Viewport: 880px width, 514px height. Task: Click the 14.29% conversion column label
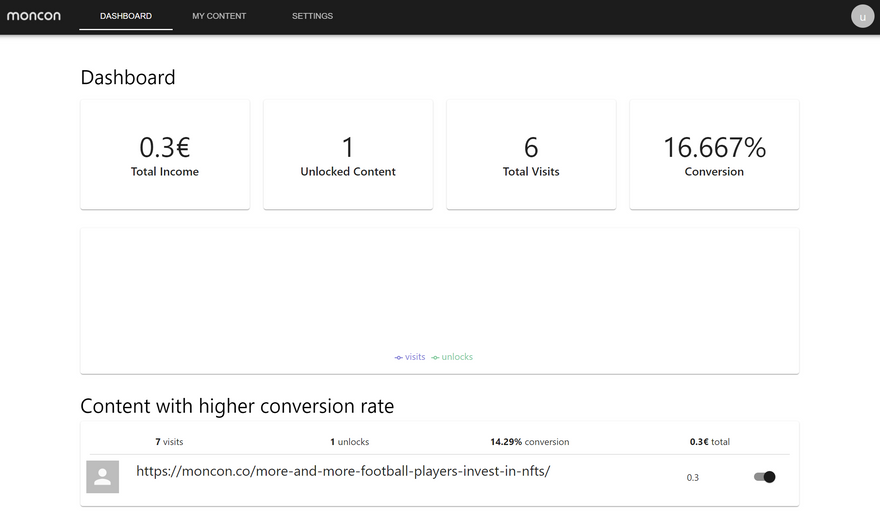coord(529,442)
